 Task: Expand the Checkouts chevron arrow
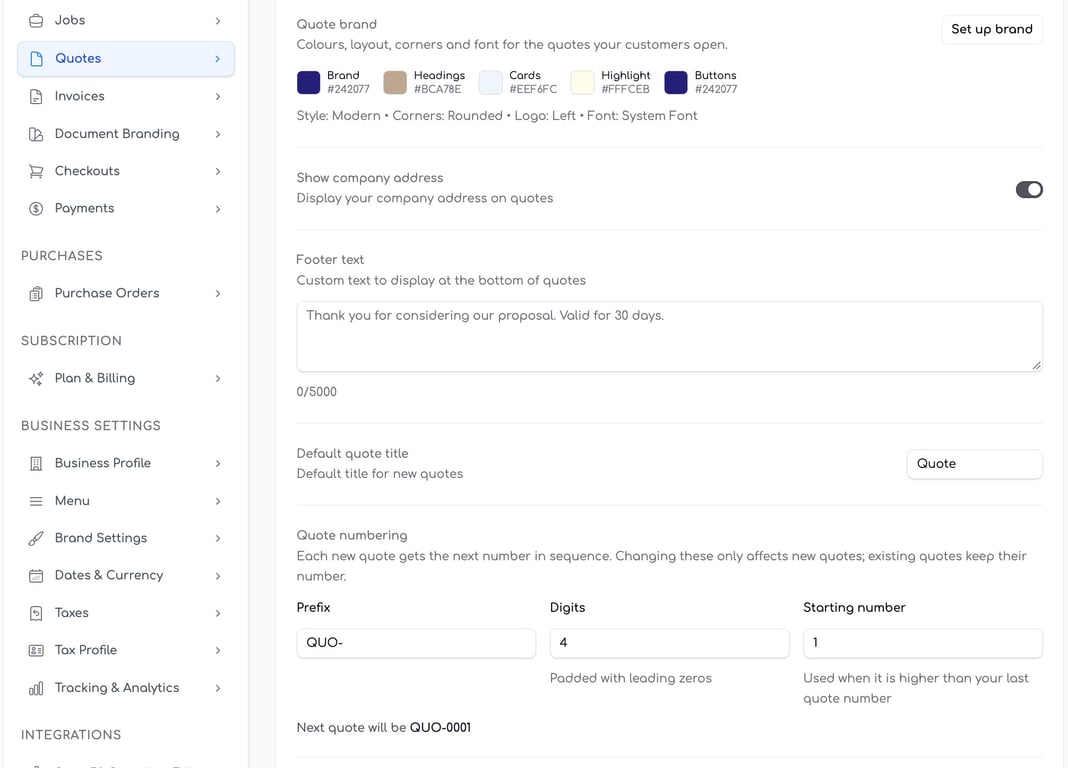pos(218,172)
